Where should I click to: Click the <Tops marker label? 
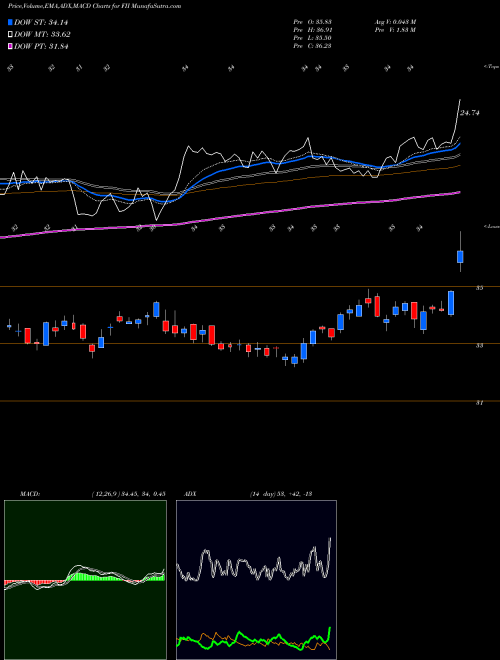pyautogui.click(x=491, y=67)
